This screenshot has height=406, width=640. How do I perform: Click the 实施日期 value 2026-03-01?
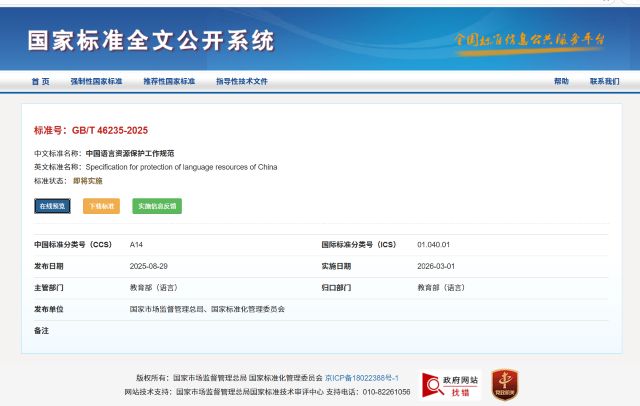[x=434, y=266]
